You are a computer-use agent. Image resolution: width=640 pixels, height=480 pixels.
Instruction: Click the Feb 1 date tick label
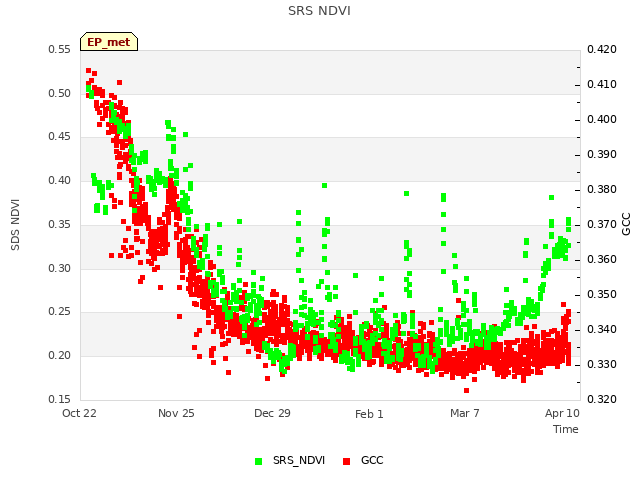point(369,414)
